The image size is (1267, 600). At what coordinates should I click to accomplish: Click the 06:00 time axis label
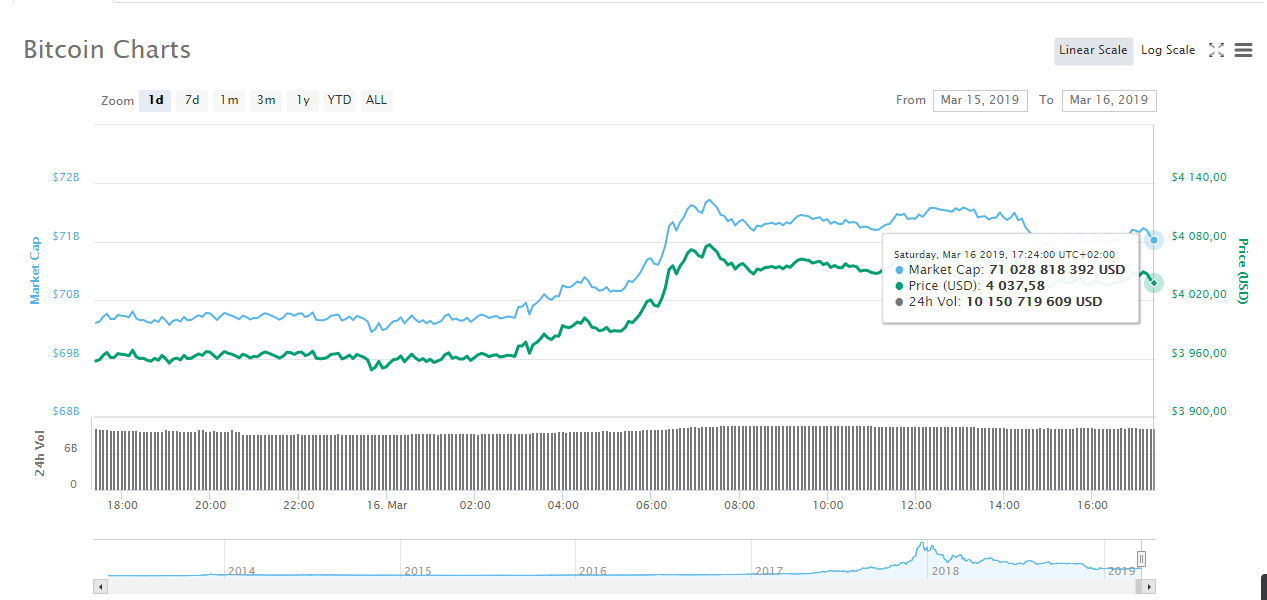point(651,505)
